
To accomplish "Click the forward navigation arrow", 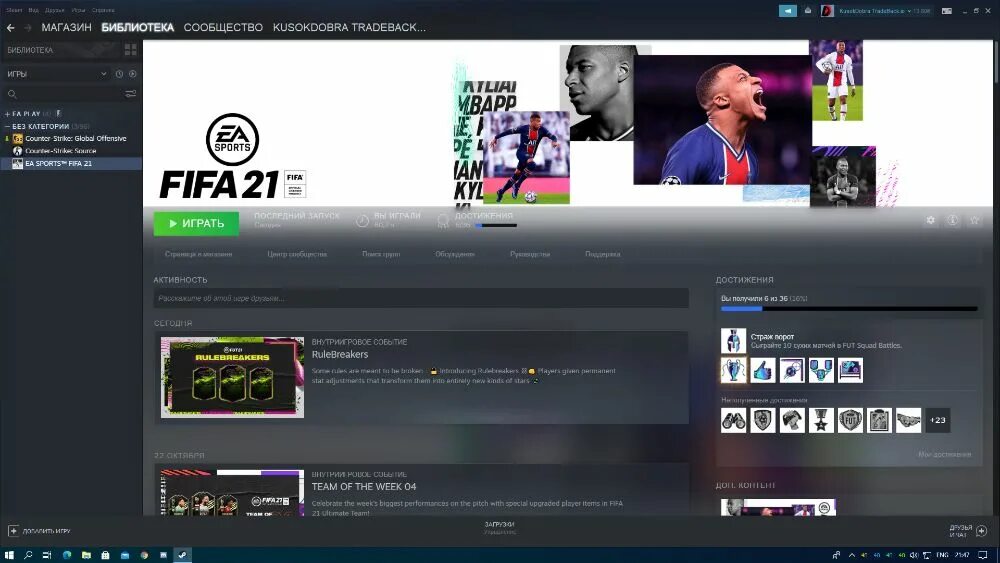I will pyautogui.click(x=27, y=27).
